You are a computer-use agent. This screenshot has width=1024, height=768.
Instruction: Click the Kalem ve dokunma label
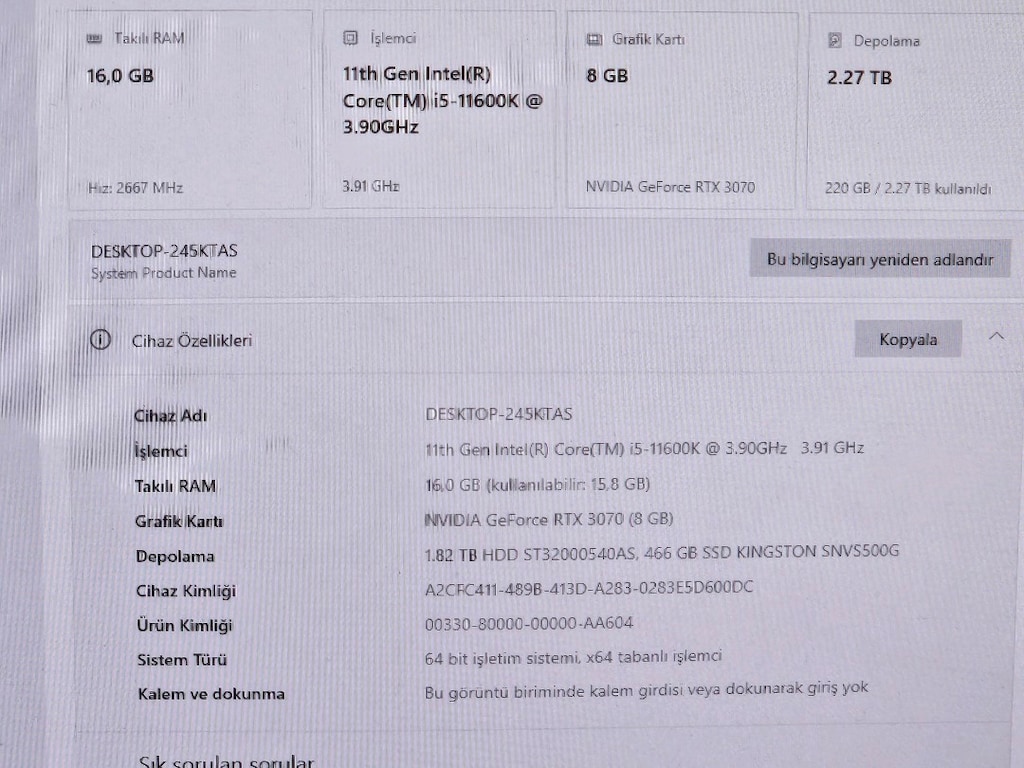point(211,694)
